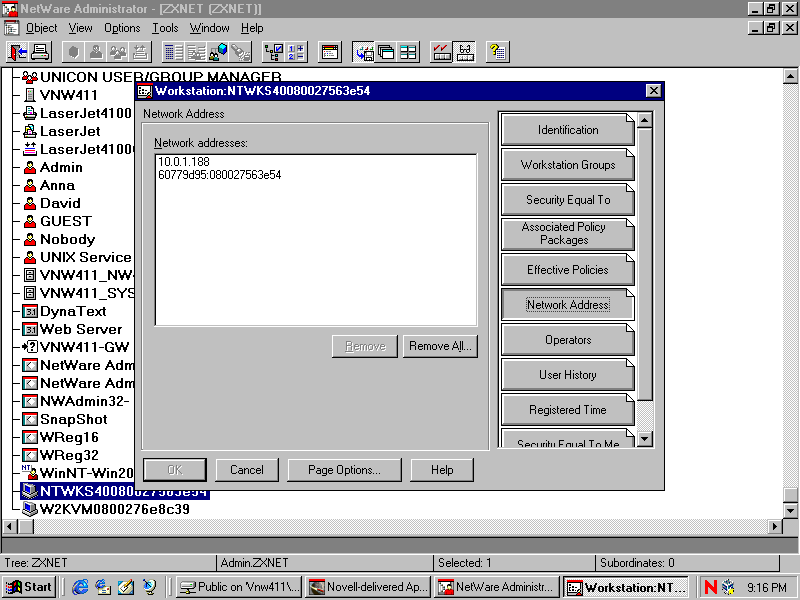Open the Options menu
This screenshot has height=600, width=800.
122,28
